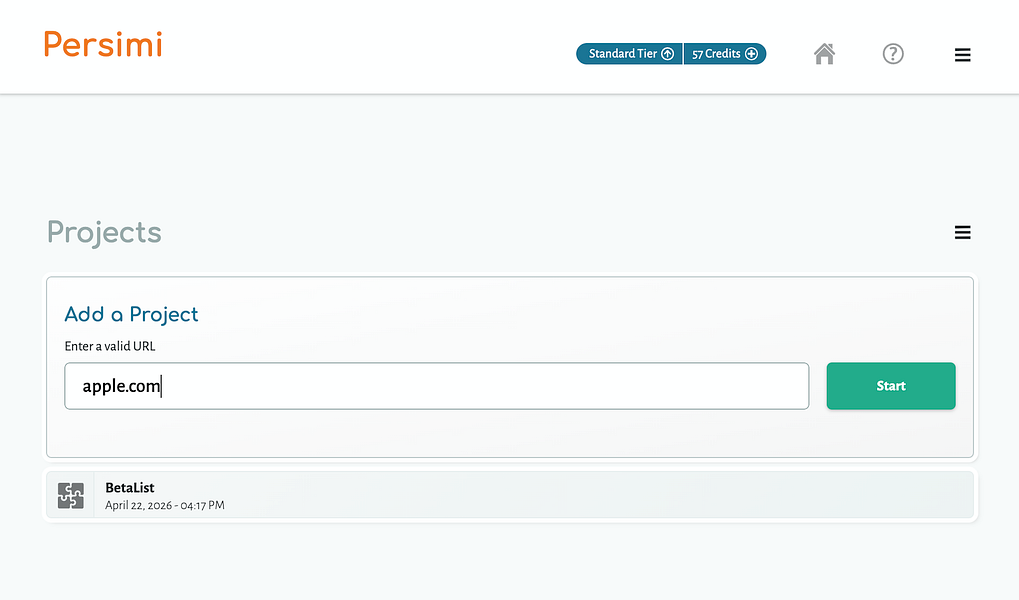Upgrade the Standard Tier plan
The height and width of the screenshot is (600, 1019).
click(x=629, y=54)
